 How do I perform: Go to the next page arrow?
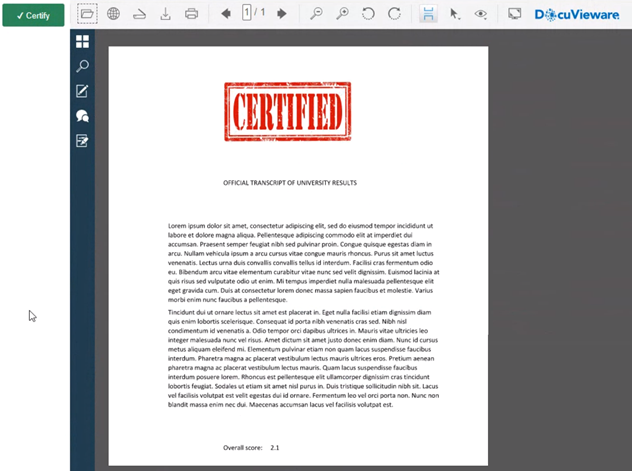(281, 14)
